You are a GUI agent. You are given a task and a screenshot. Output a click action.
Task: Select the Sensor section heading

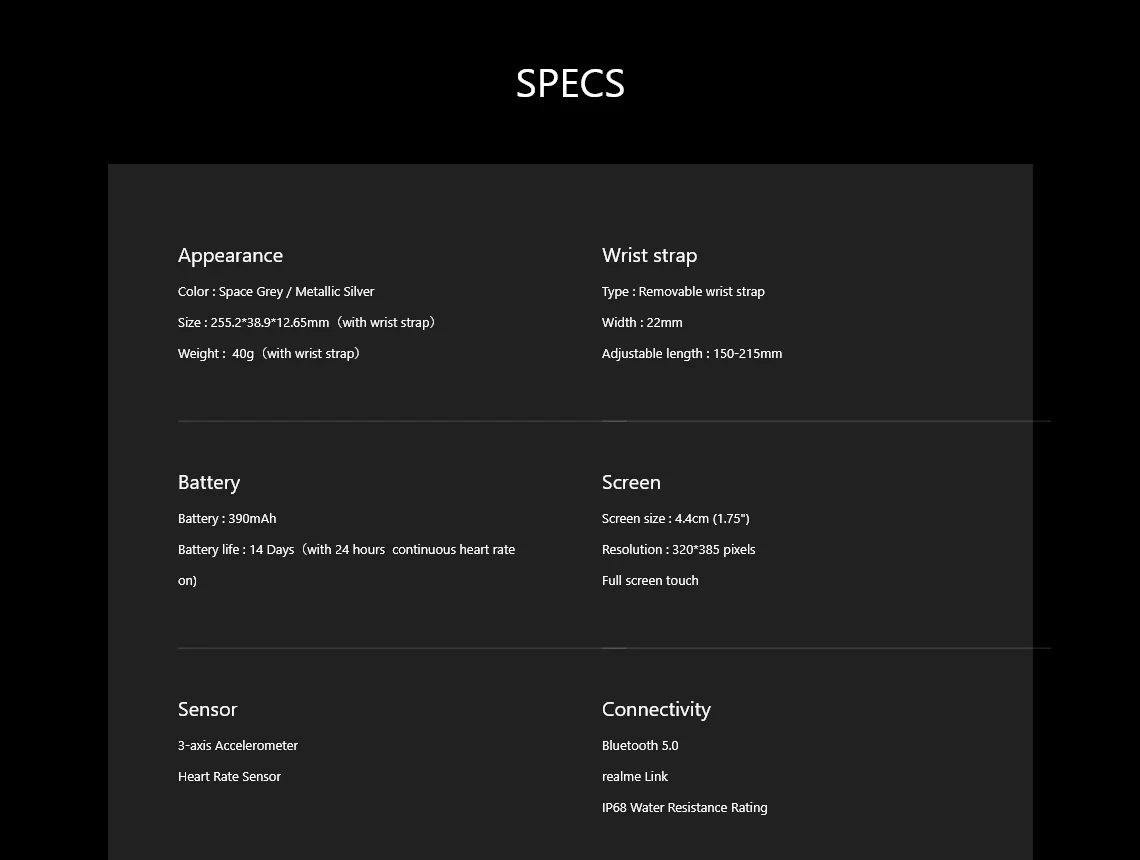207,709
